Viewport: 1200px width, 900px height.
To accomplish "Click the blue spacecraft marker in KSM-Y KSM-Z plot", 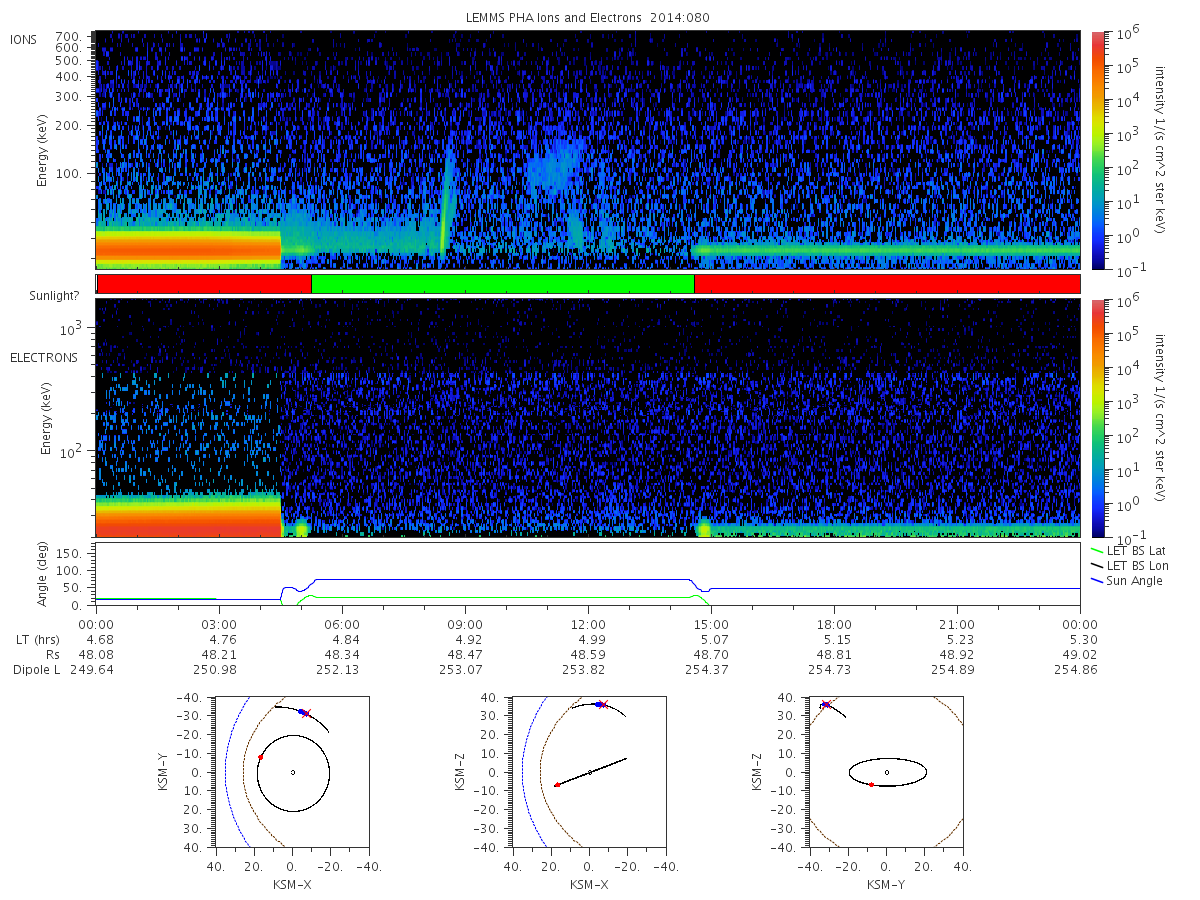I will pyautogui.click(x=826, y=705).
